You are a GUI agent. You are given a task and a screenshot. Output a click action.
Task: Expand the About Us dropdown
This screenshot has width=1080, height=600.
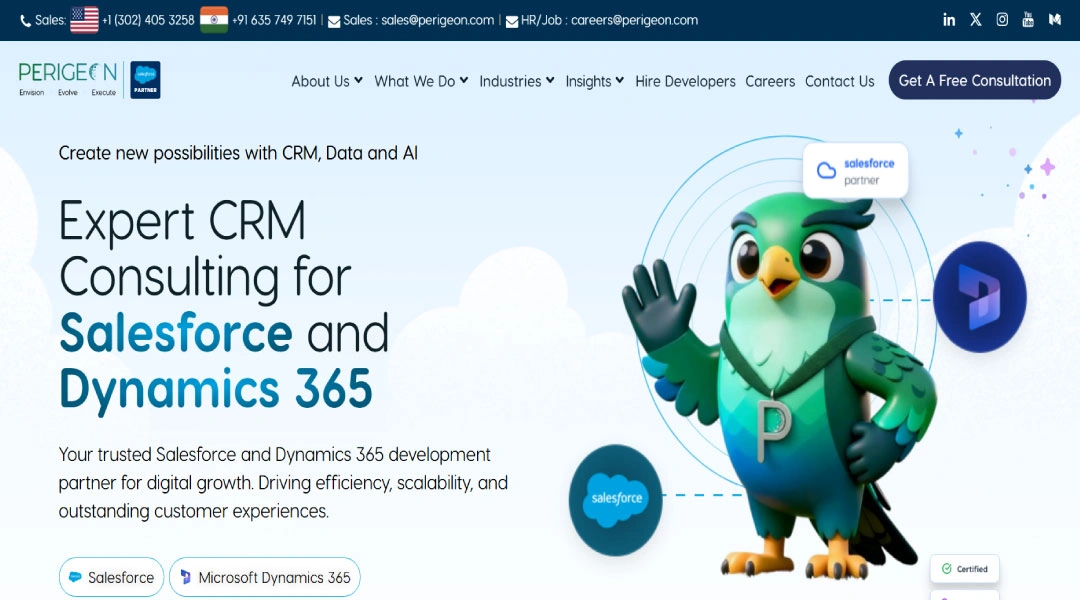point(326,81)
